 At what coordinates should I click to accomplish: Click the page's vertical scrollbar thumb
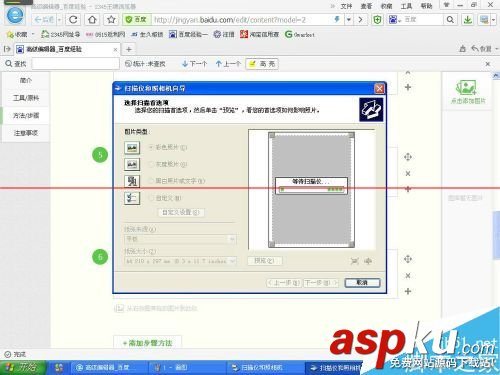point(496,235)
